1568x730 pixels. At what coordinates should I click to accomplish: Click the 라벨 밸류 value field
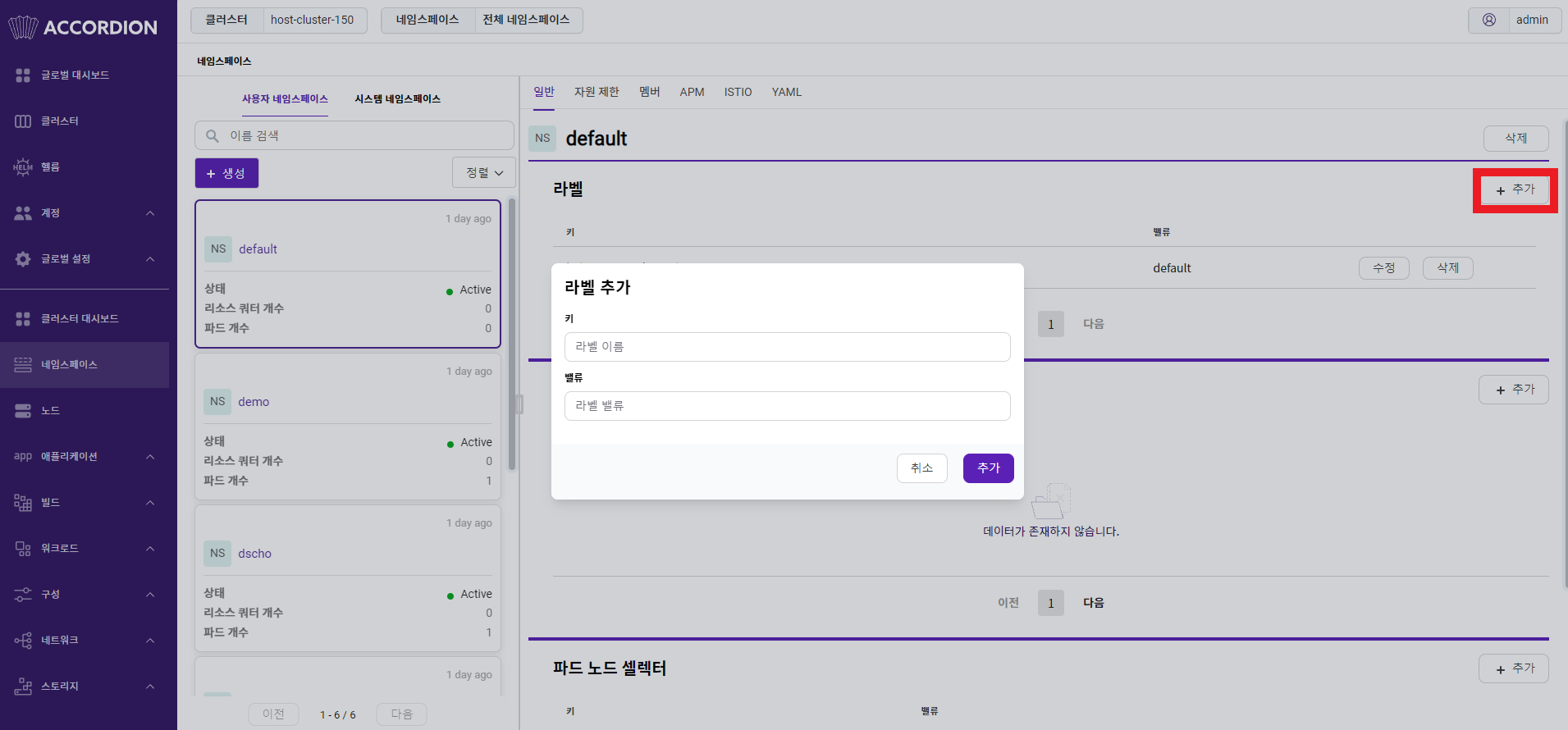point(788,406)
